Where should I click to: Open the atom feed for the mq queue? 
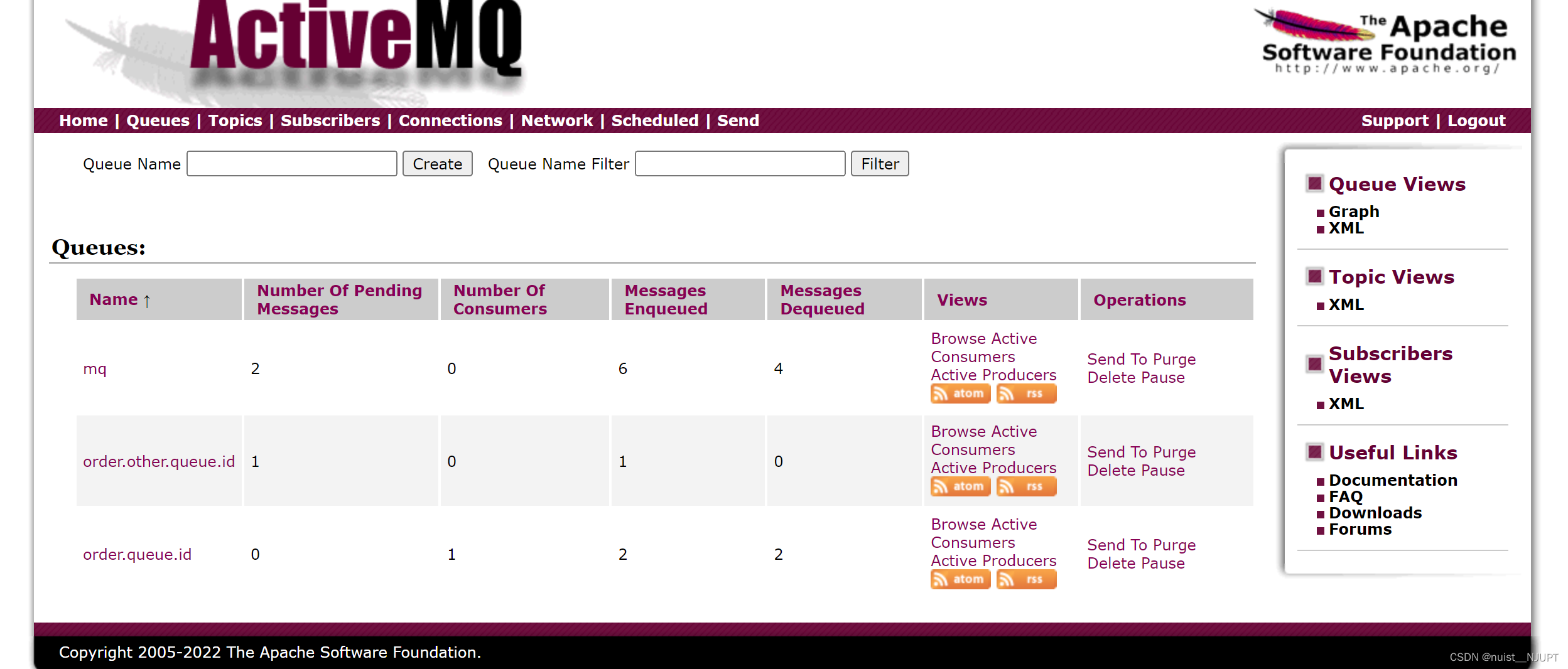[960, 393]
